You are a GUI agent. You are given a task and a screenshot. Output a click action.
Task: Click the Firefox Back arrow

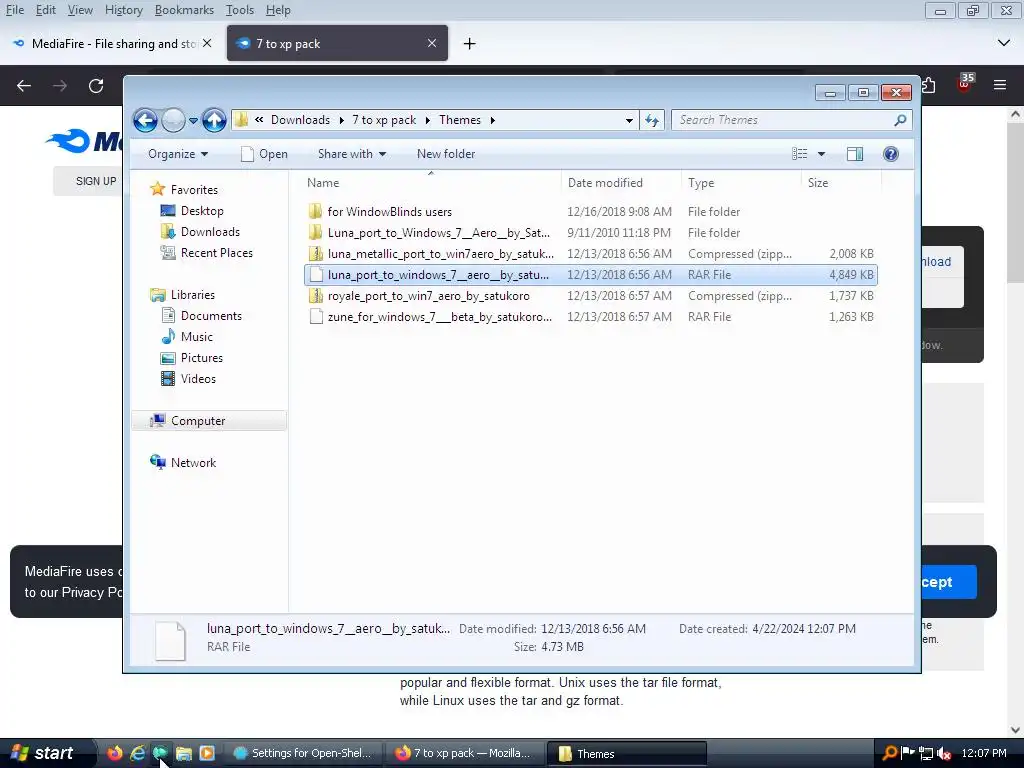tap(24, 86)
